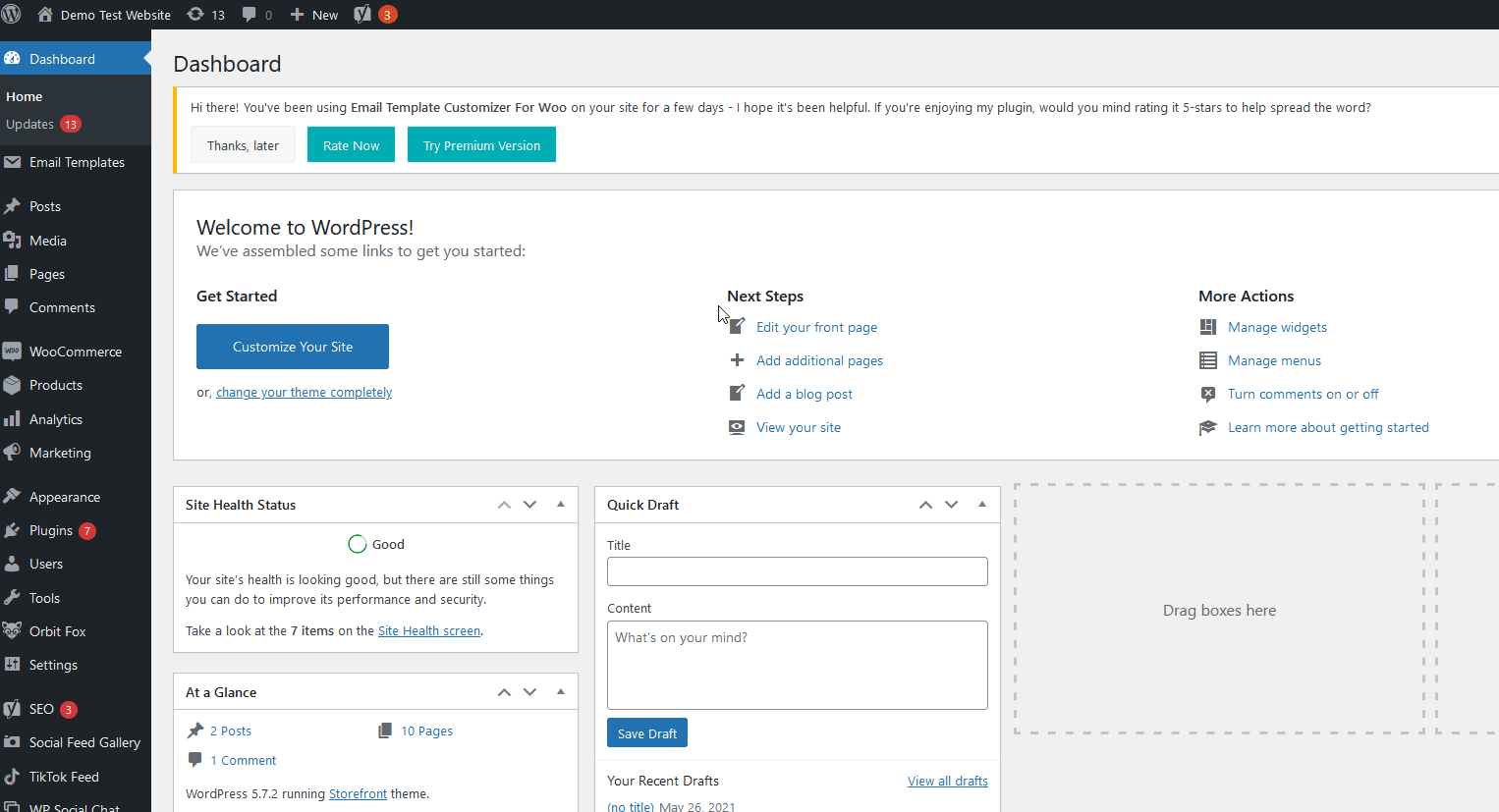Open the 1 Comment link
The width and height of the screenshot is (1499, 812).
(244, 760)
